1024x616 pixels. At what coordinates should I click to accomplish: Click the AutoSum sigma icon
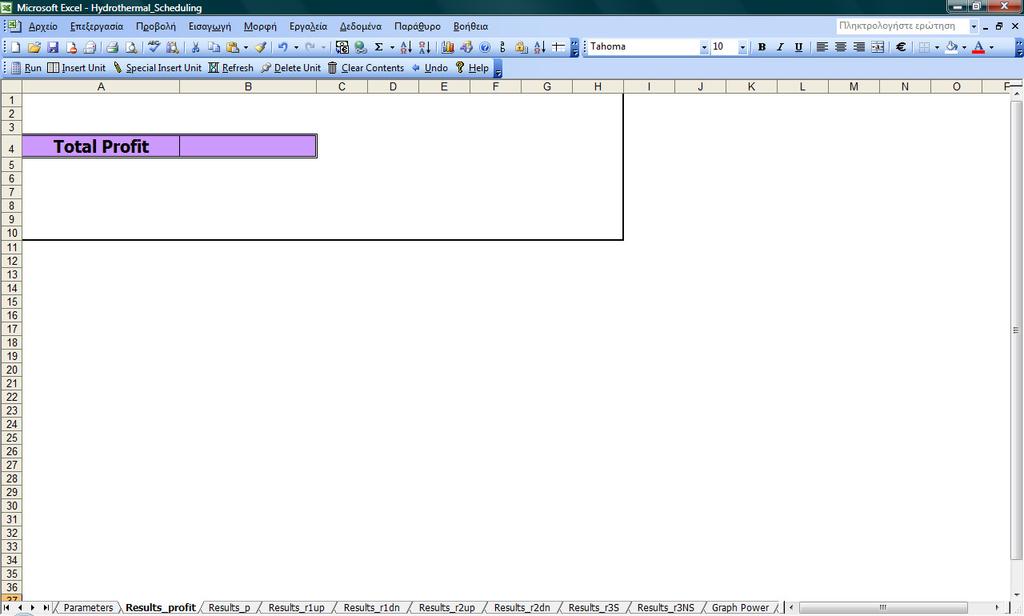[x=379, y=47]
